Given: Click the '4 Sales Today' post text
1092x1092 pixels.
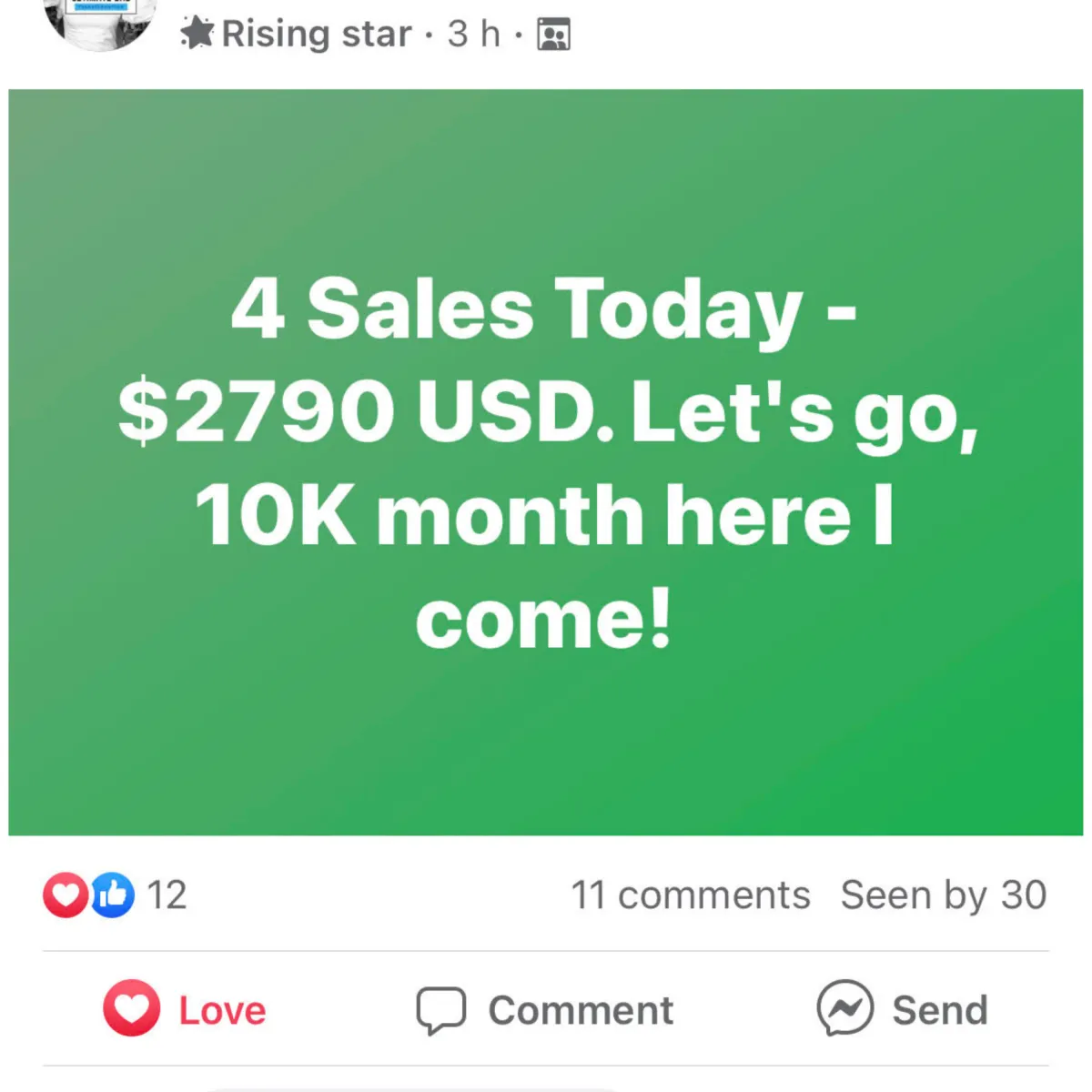Looking at the screenshot, I should (x=517, y=309).
